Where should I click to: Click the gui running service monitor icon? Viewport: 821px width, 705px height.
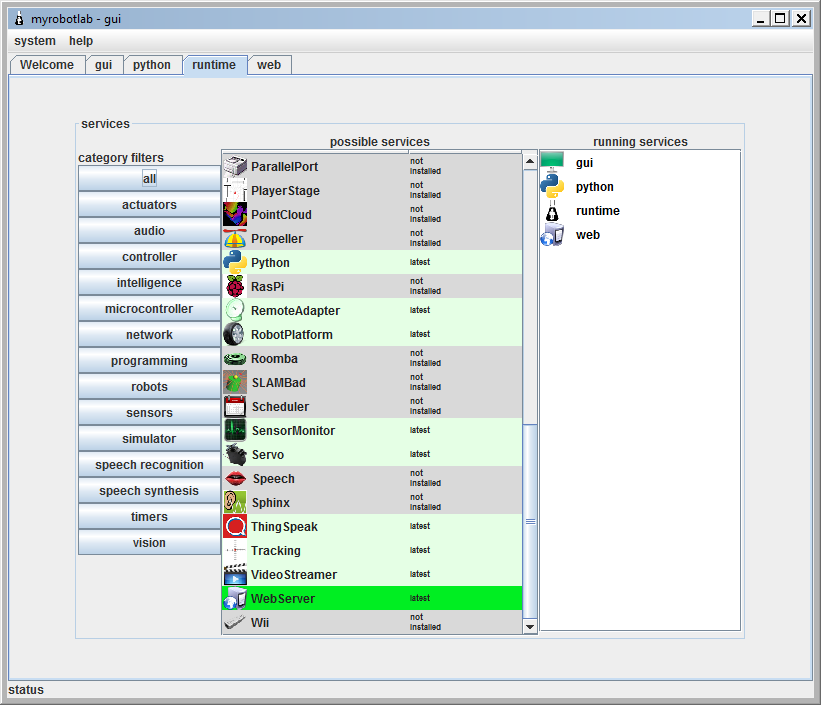tap(552, 162)
